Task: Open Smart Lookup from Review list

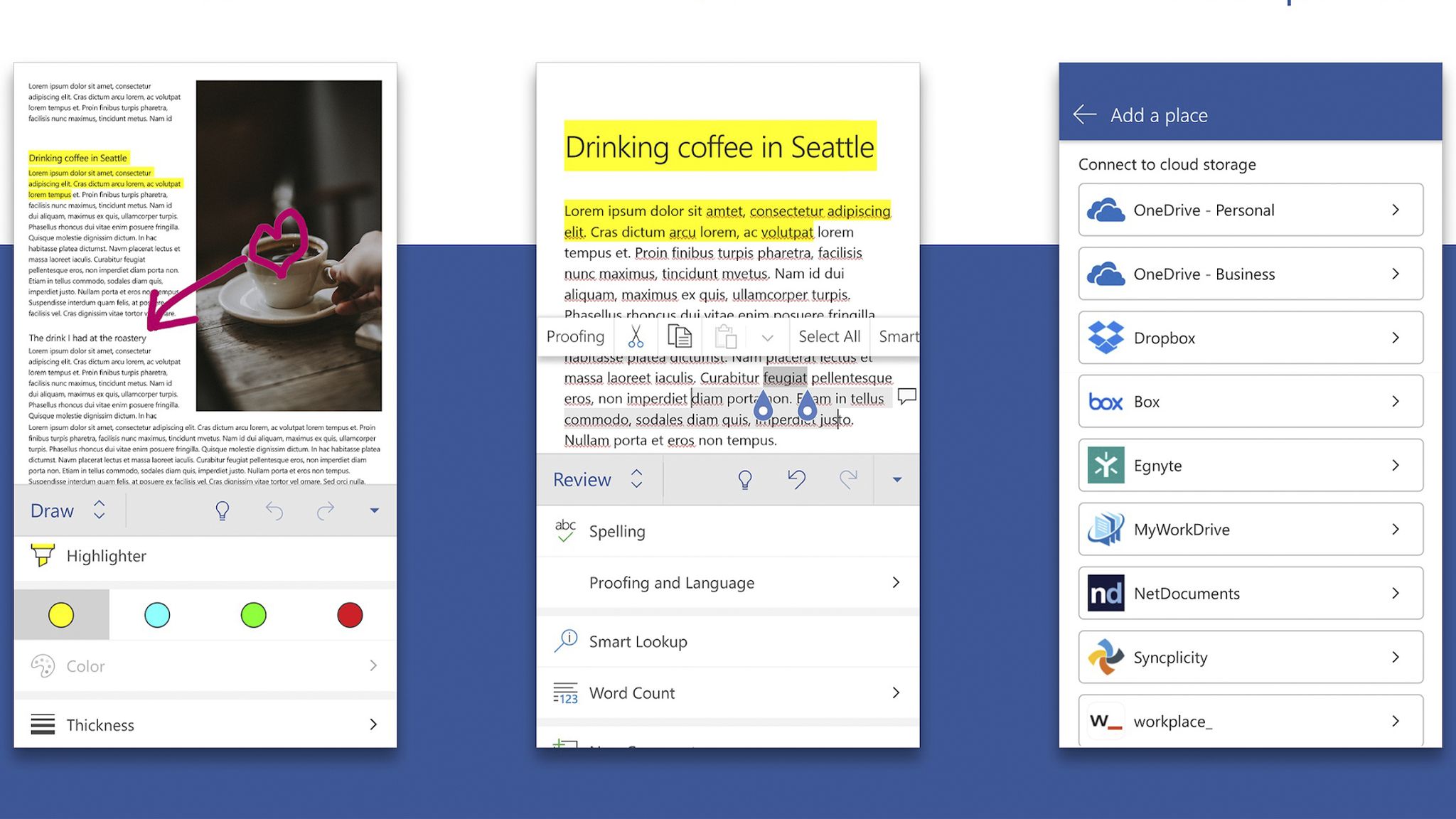Action: pos(639,641)
